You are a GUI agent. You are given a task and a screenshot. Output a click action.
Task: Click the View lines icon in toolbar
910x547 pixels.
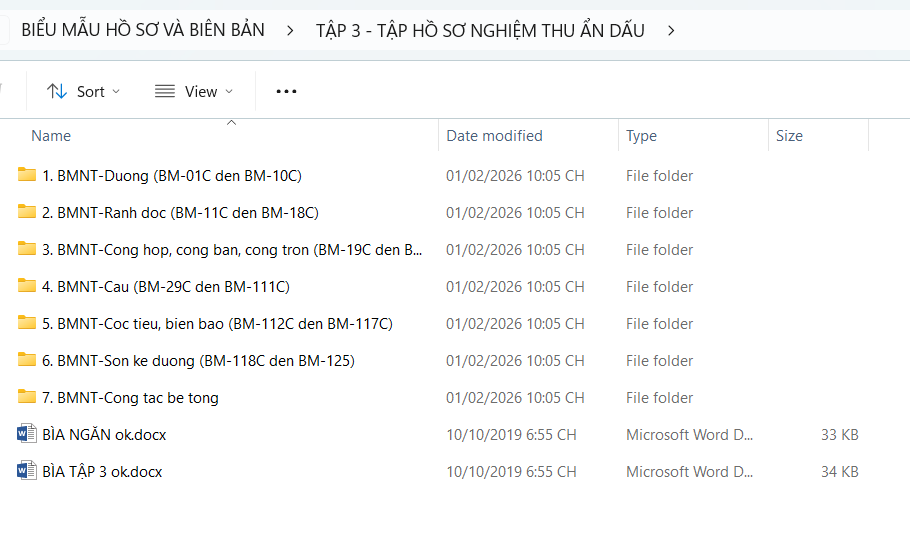coord(165,91)
